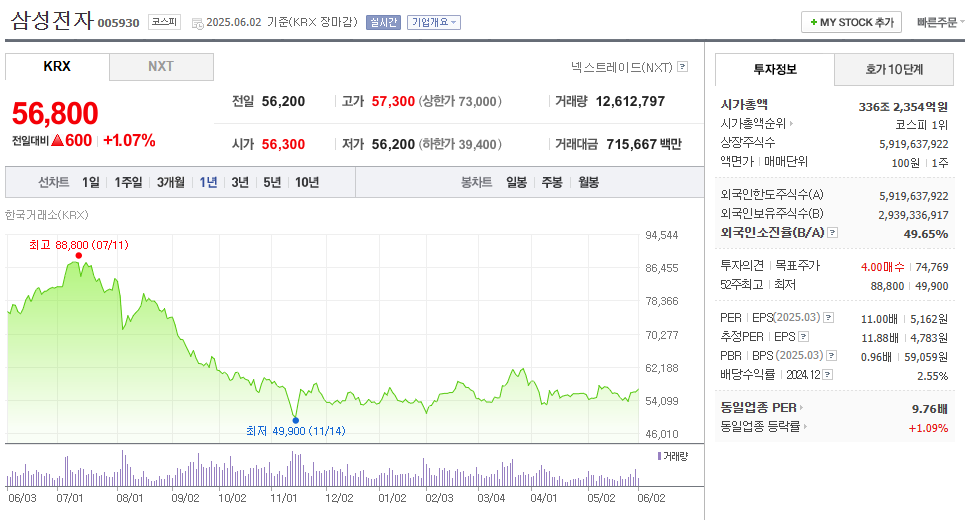Click MY STOCK 추가 button
This screenshot has width=978, height=520.
click(851, 22)
